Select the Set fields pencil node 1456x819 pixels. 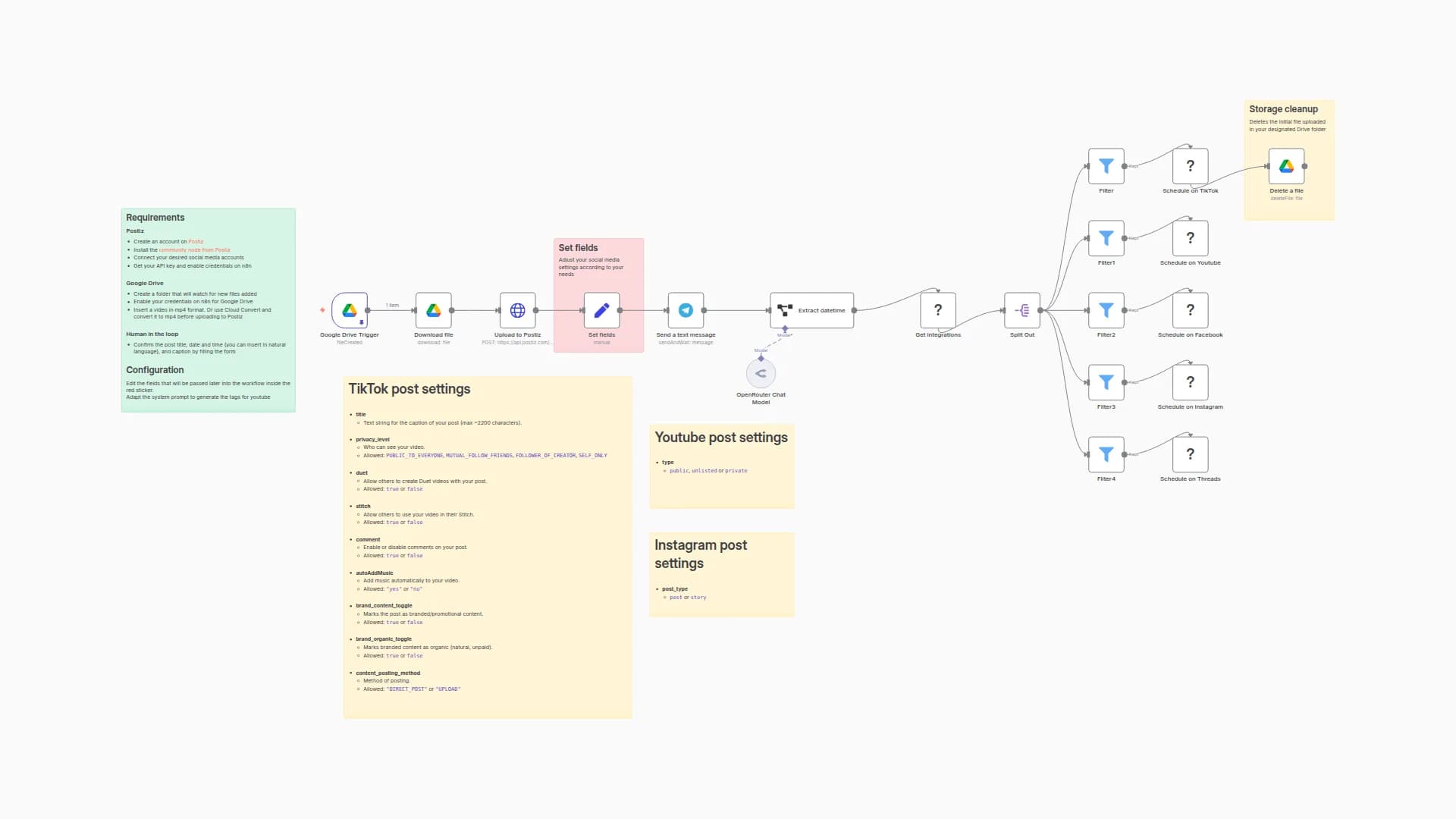pyautogui.click(x=601, y=310)
